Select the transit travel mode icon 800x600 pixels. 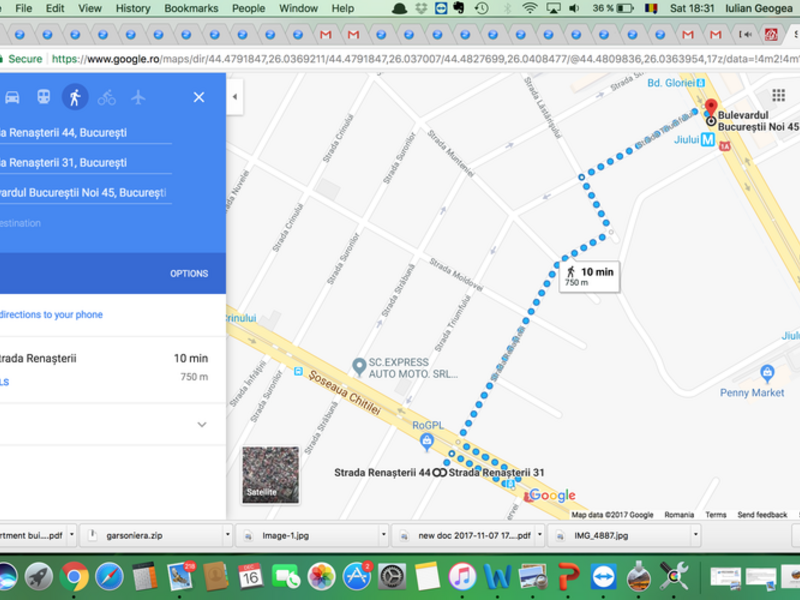coord(43,97)
